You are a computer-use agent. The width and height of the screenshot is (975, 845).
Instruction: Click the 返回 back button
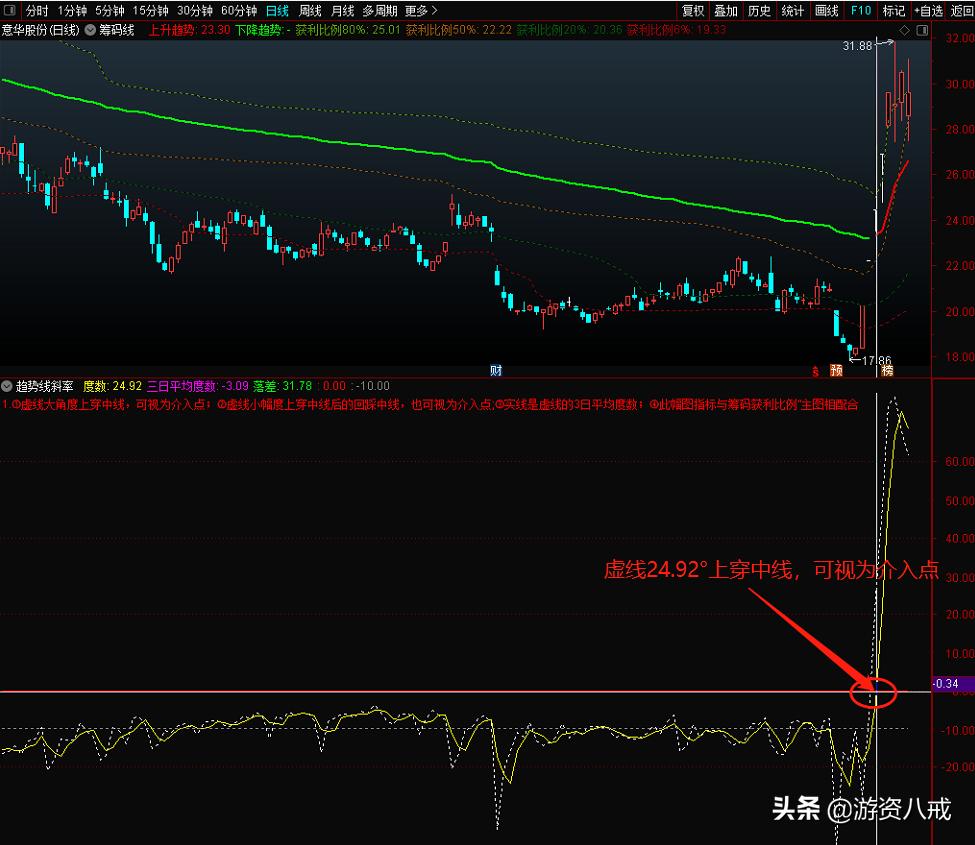962,10
